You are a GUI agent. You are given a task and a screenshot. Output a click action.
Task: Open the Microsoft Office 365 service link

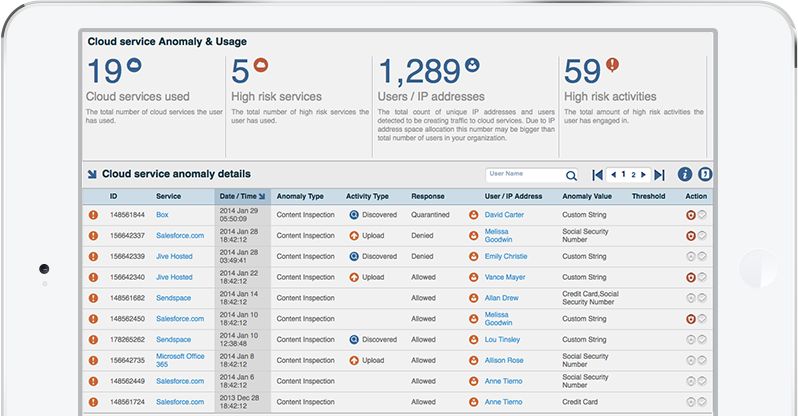180,360
